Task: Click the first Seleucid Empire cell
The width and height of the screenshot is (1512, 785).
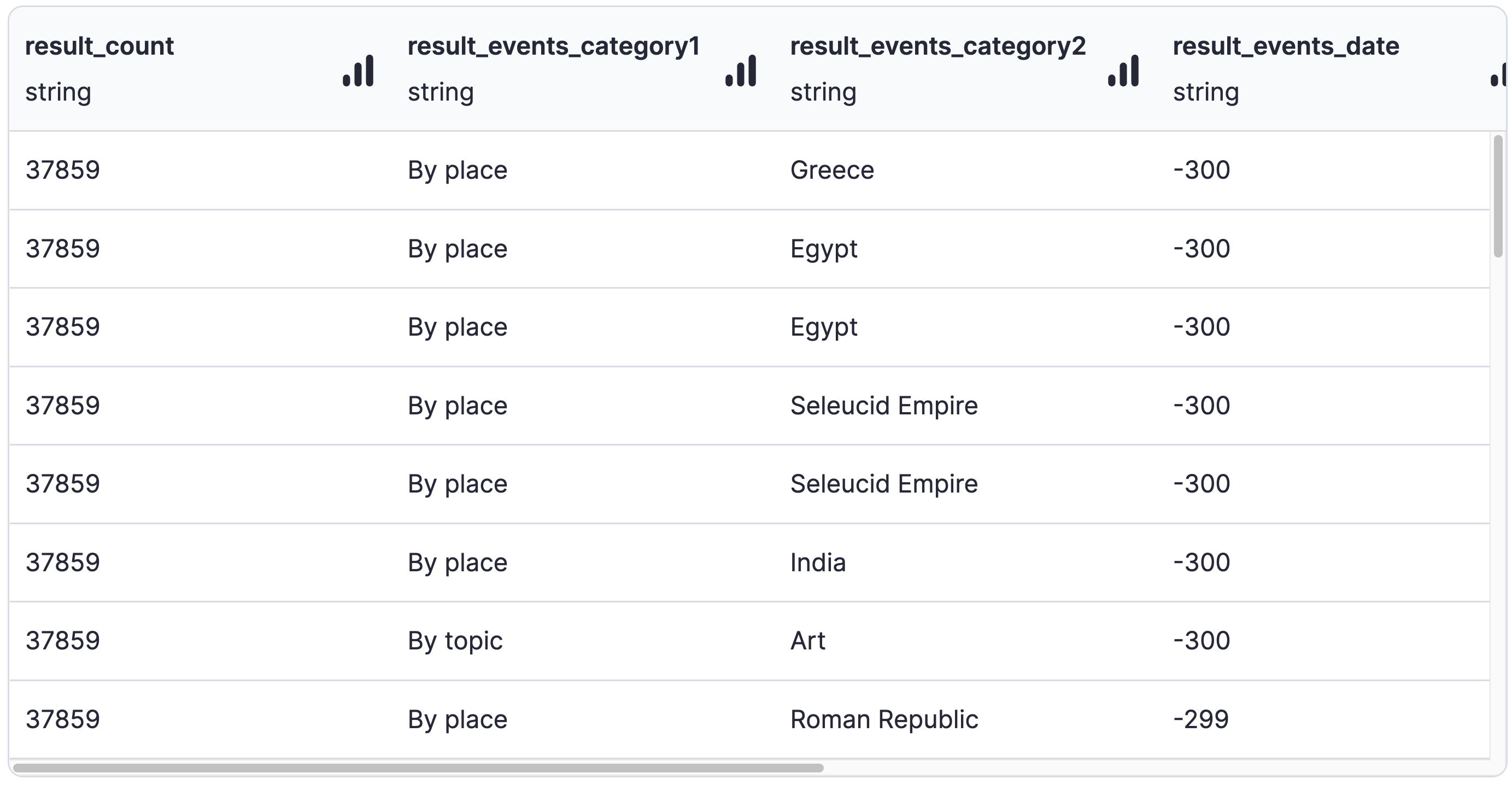Action: [883, 406]
